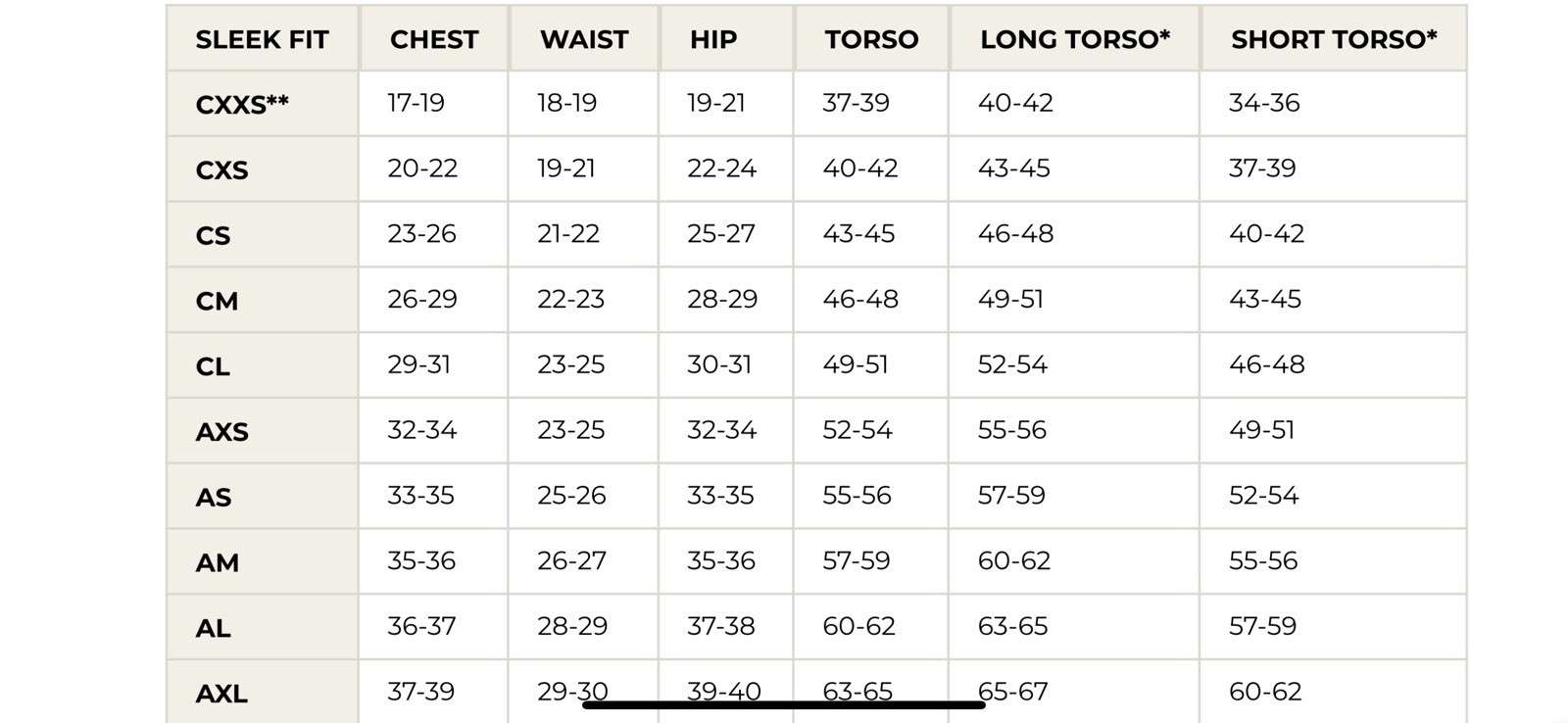1568x723 pixels.
Task: Click the CM chest measurement 26-29
Action: [422, 300]
